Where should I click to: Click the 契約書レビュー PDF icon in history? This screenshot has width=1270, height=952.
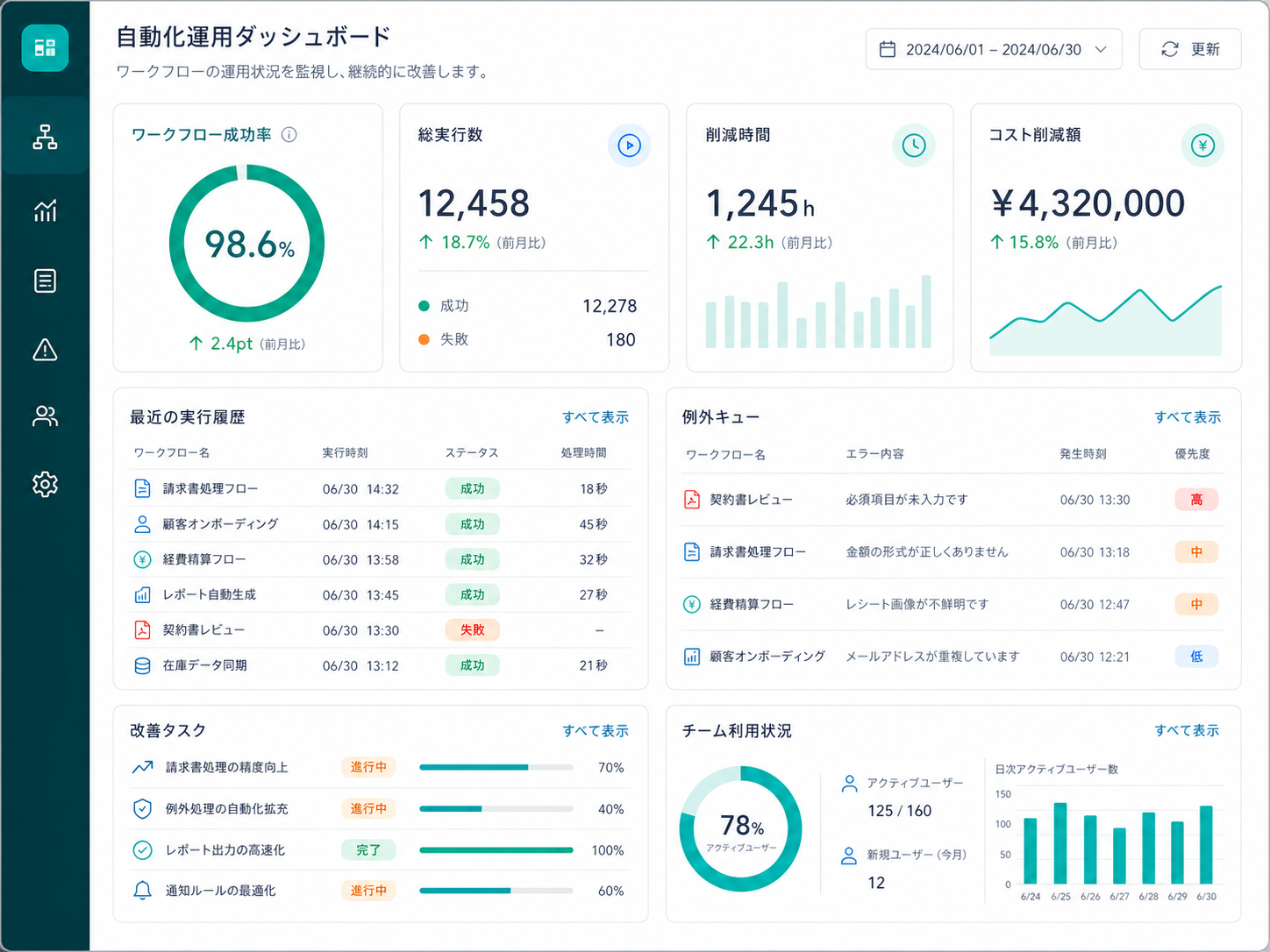pos(142,629)
